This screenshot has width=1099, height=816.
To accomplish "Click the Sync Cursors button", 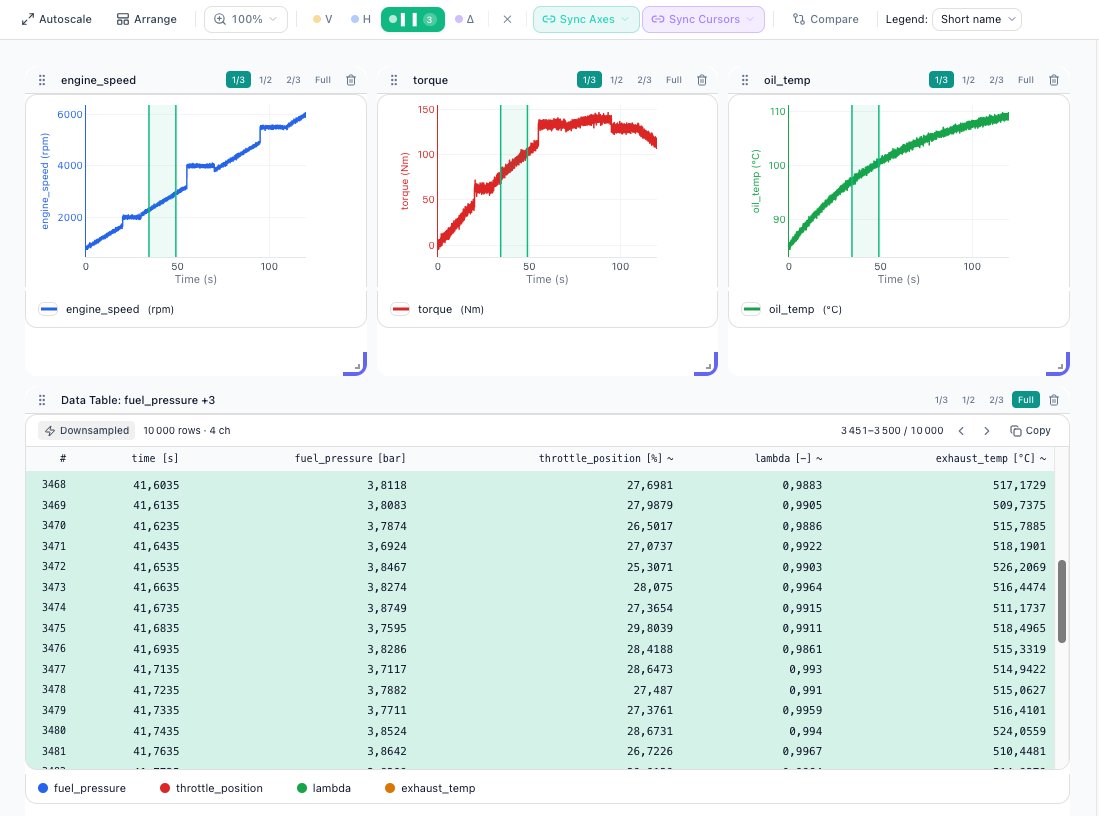I will tap(703, 19).
